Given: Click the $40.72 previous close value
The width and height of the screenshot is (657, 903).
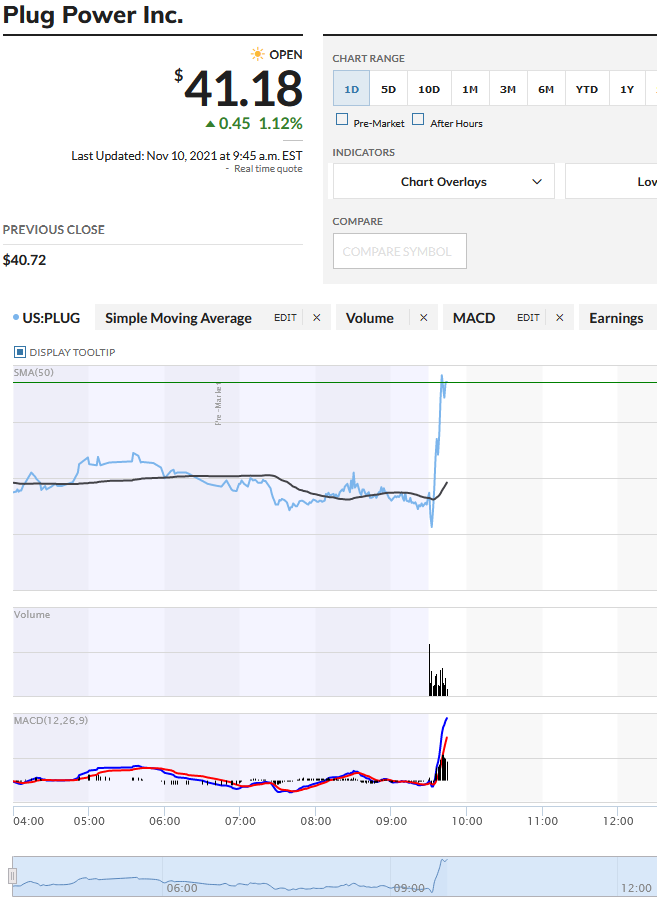Looking at the screenshot, I should point(25,260).
